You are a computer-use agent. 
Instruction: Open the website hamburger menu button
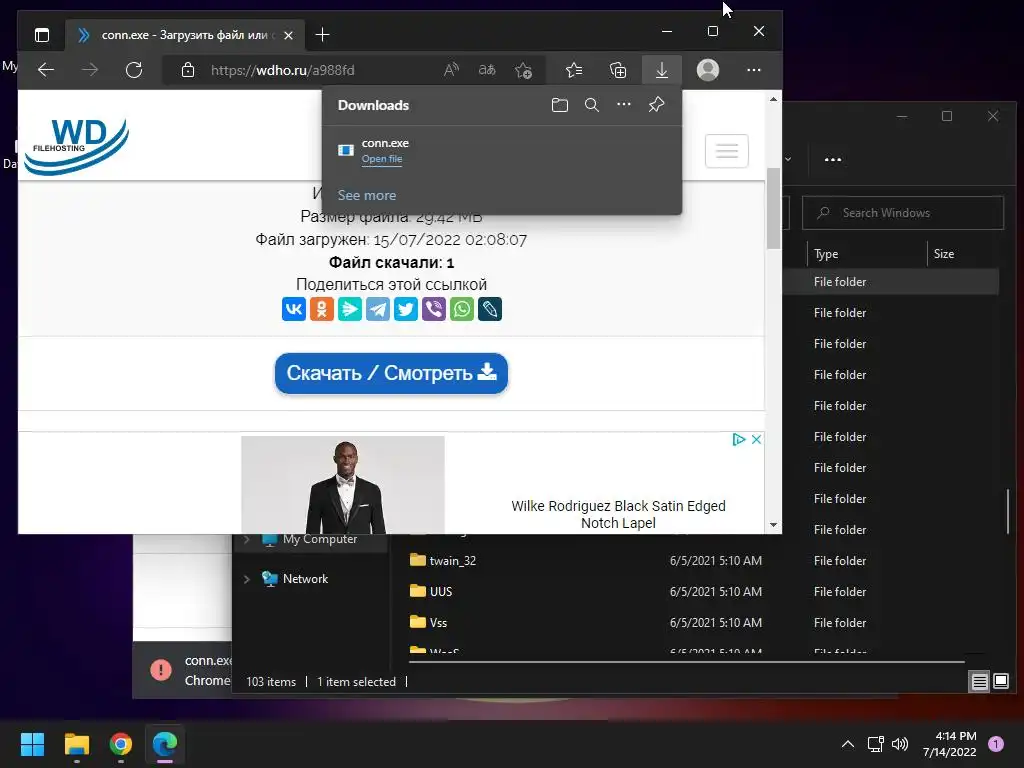pos(726,151)
